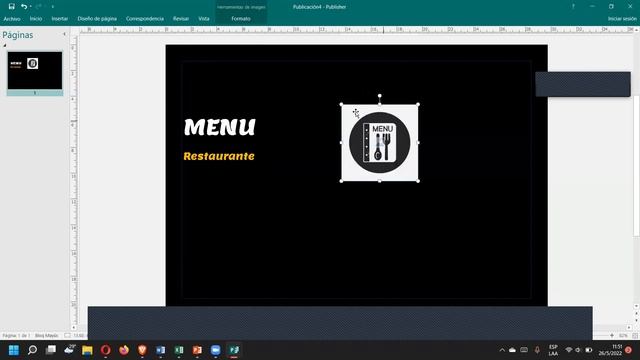Screen dimensions: 640x360
Task: Open File Explorer from the taskbar
Action: click(x=87, y=350)
